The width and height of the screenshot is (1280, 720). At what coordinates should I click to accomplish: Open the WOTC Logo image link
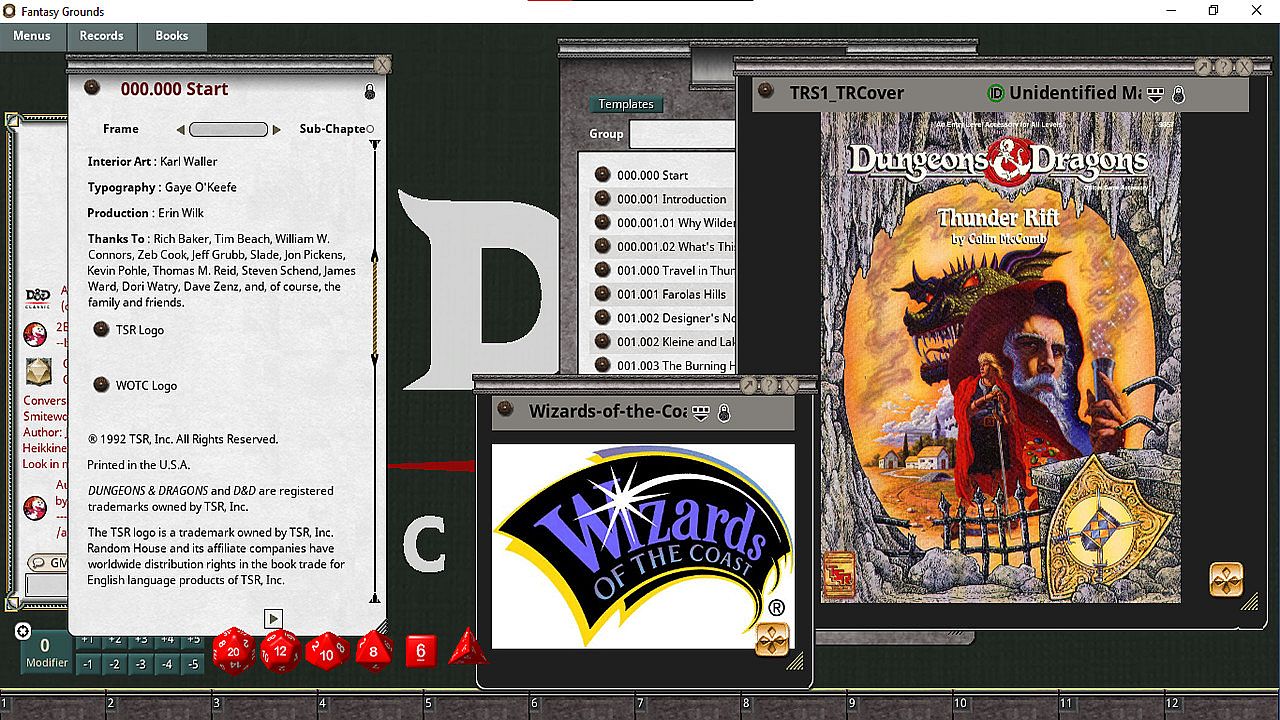[100, 385]
